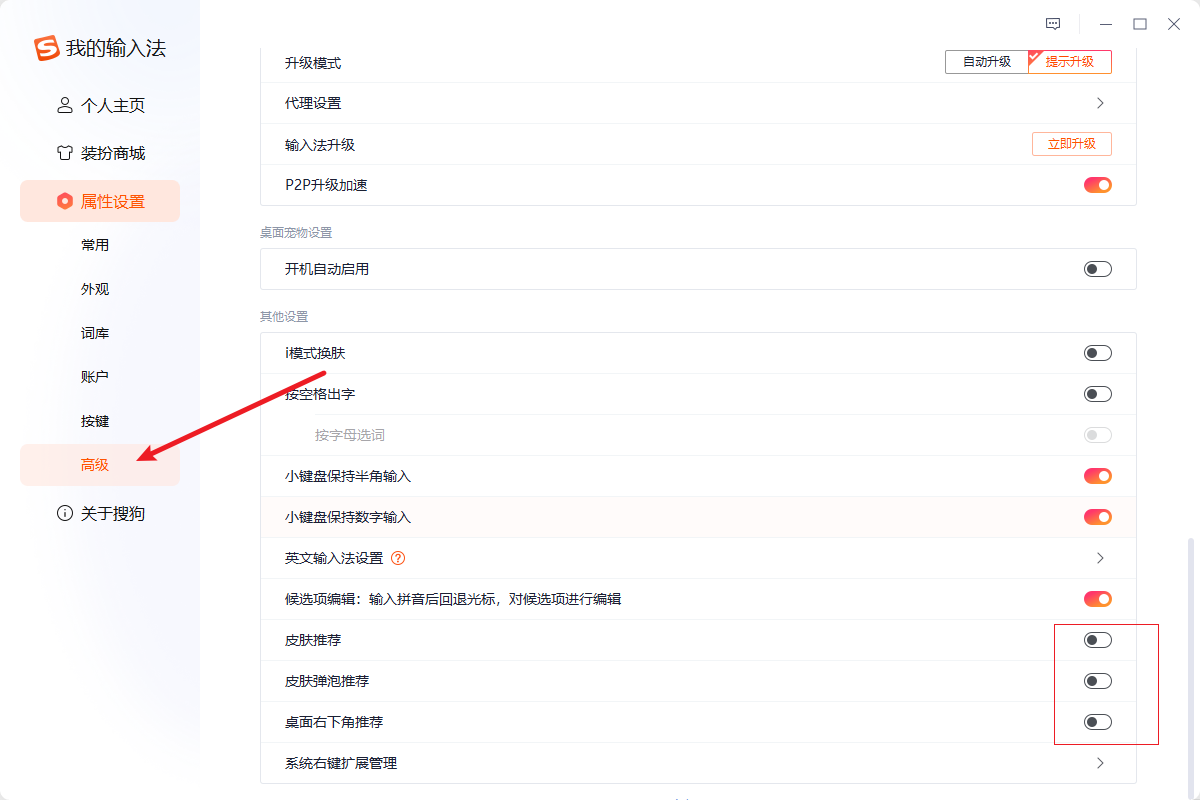Expand 英文输入法设置 chevron arrow
This screenshot has height=800, width=1200.
(x=1100, y=558)
